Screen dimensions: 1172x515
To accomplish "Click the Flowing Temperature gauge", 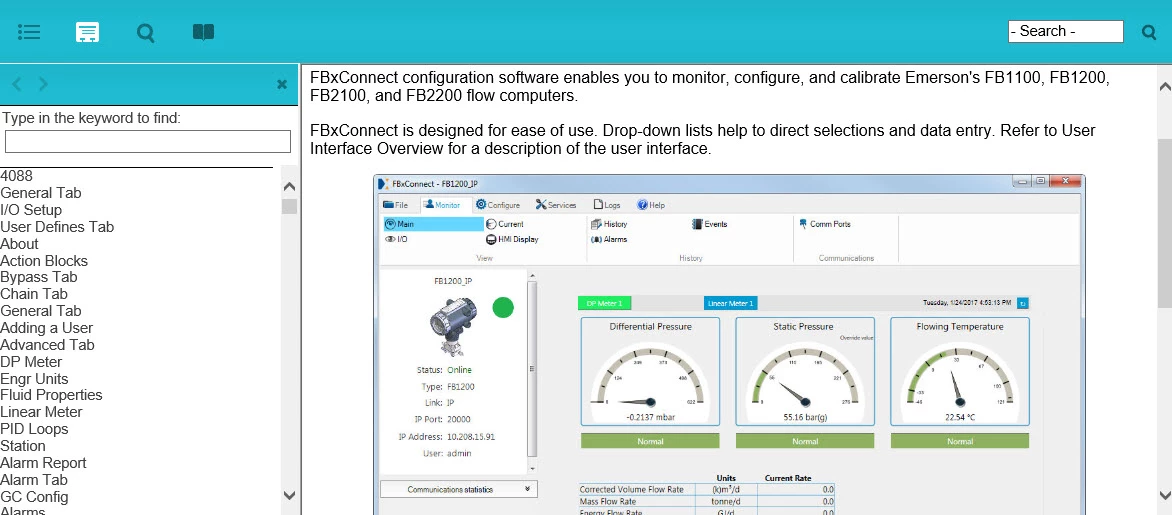I will pyautogui.click(x=960, y=371).
